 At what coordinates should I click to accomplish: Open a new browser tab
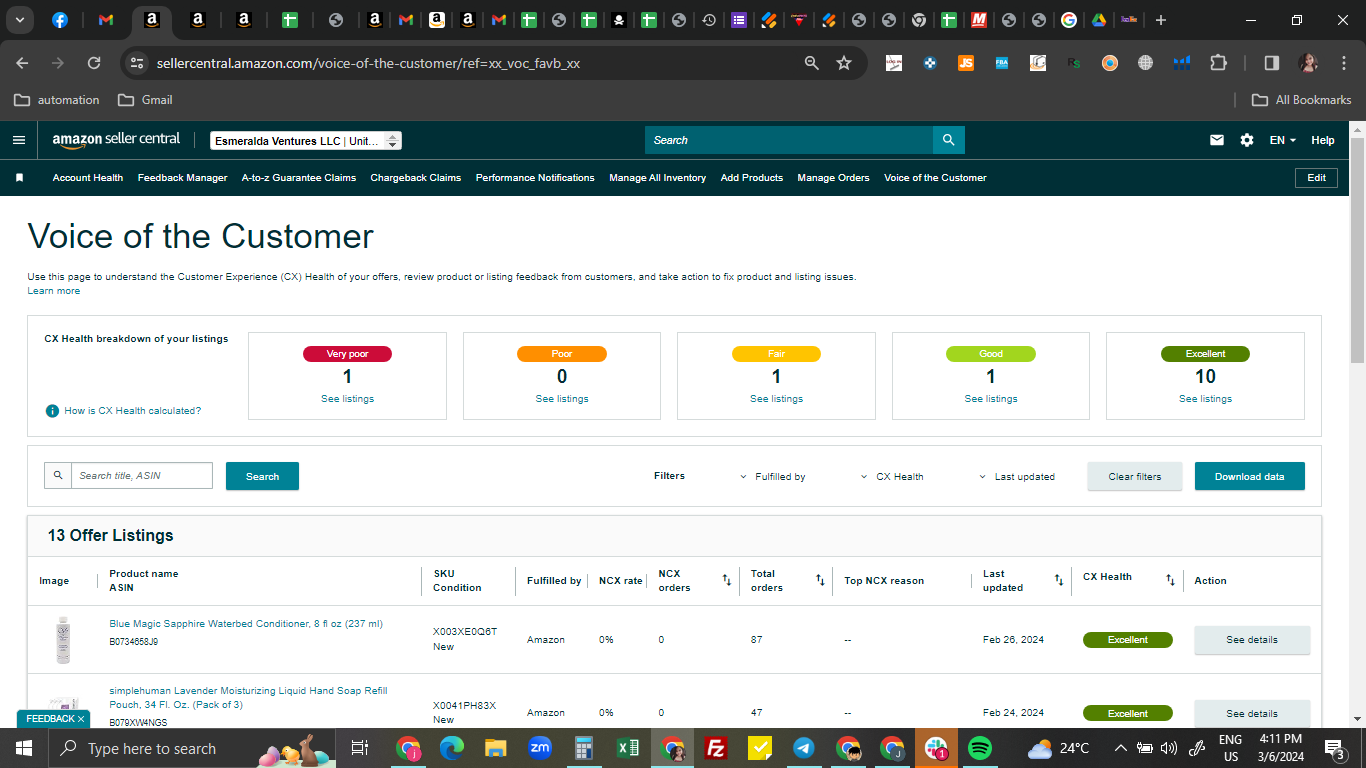click(1160, 20)
